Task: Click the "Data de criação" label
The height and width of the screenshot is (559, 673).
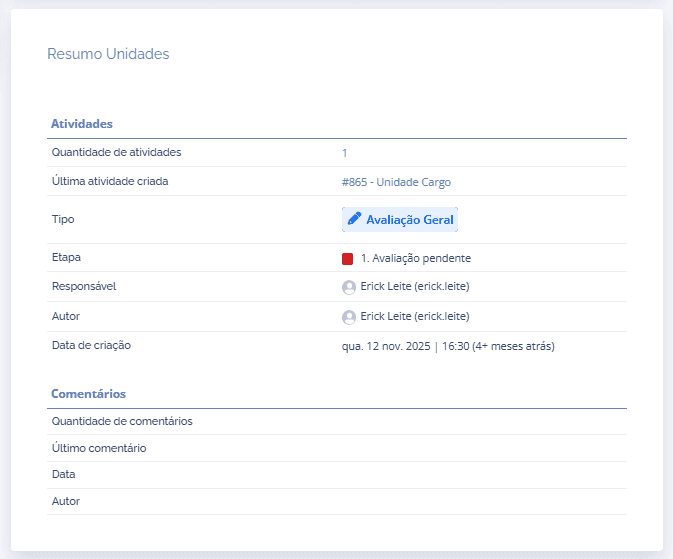Action: 91,345
